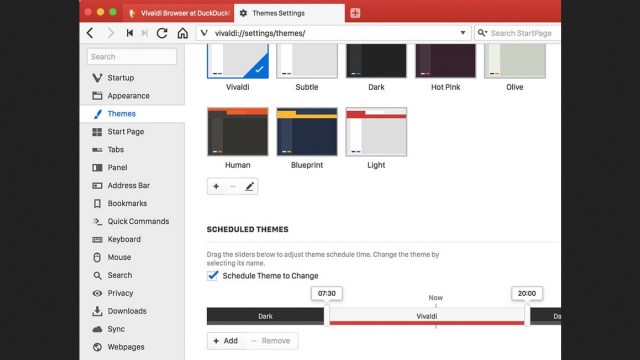This screenshot has width=640, height=360.
Task: Expand the address bar dropdown arrow
Action: [463, 33]
